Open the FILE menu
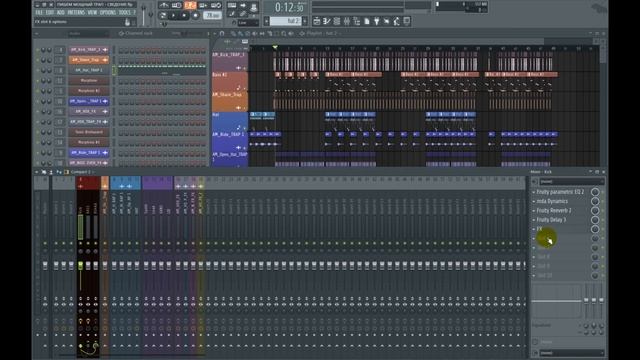640x360 pixels. click(39, 13)
